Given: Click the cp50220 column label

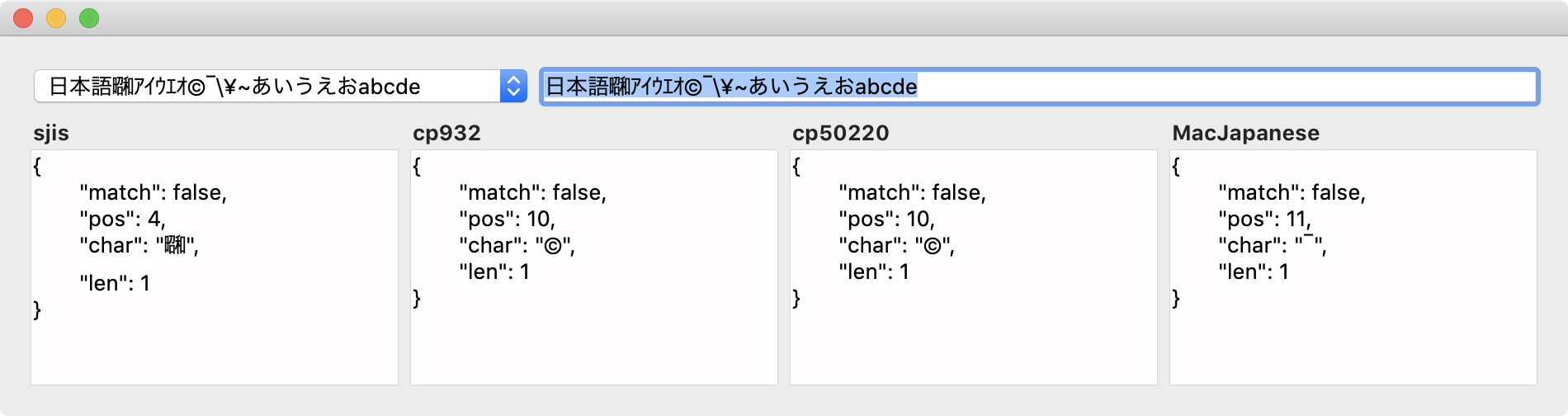Looking at the screenshot, I should (840, 133).
